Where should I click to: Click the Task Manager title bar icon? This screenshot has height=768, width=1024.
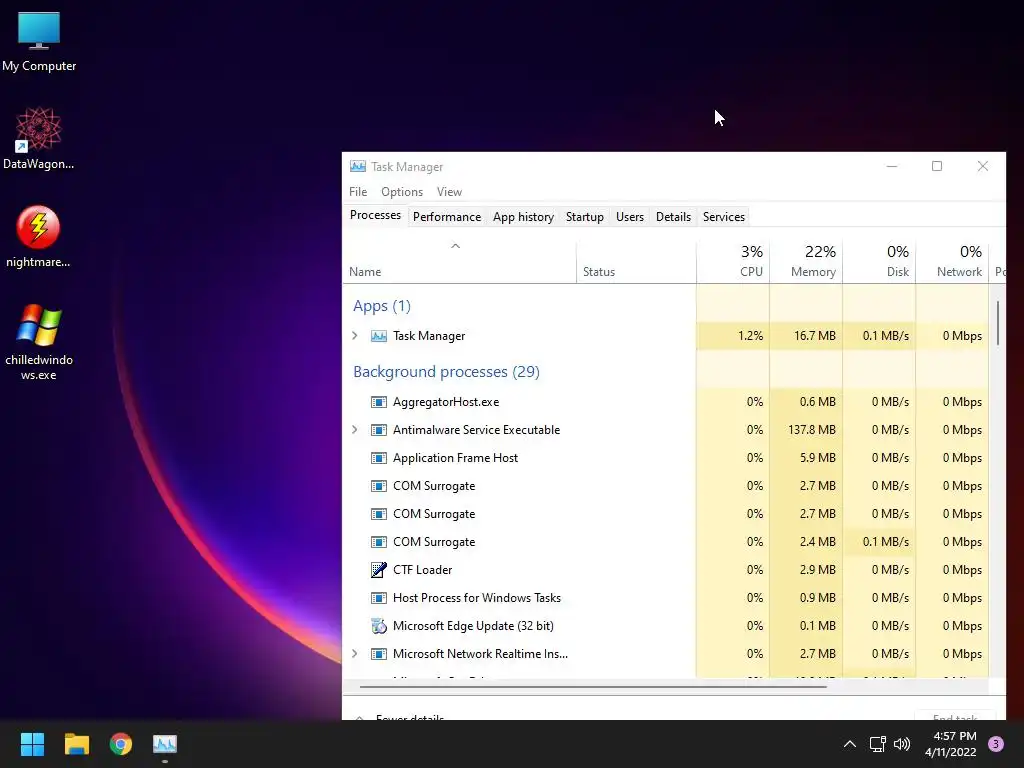pyautogui.click(x=358, y=167)
